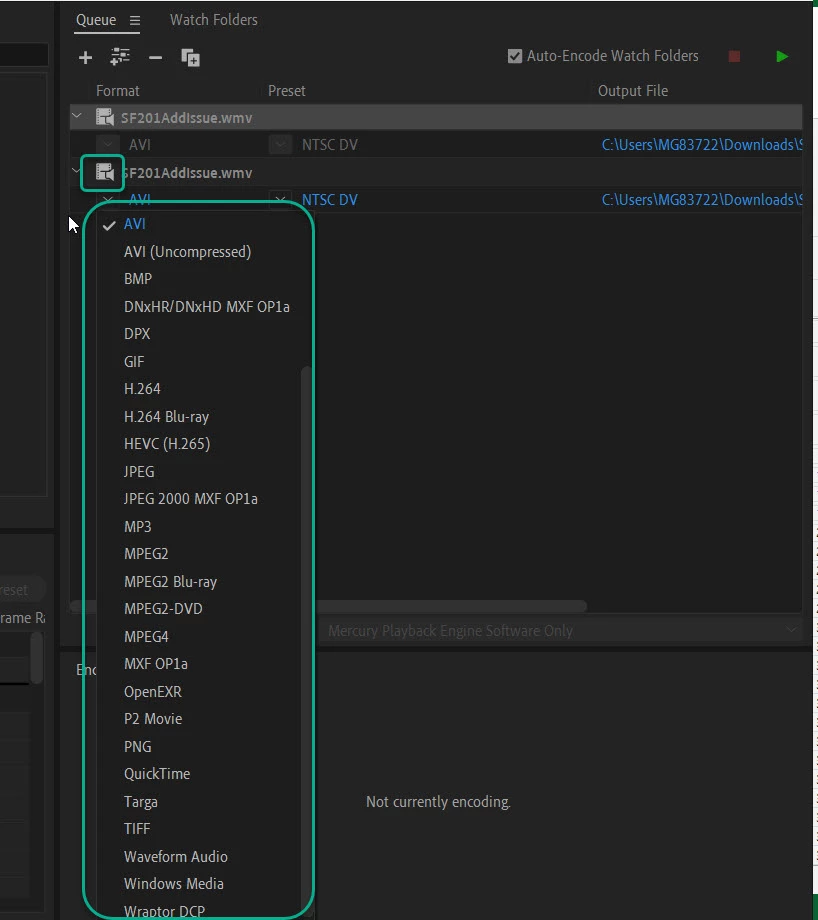
Task: Click the Duplicate icon in Queue toolbar
Action: click(190, 58)
